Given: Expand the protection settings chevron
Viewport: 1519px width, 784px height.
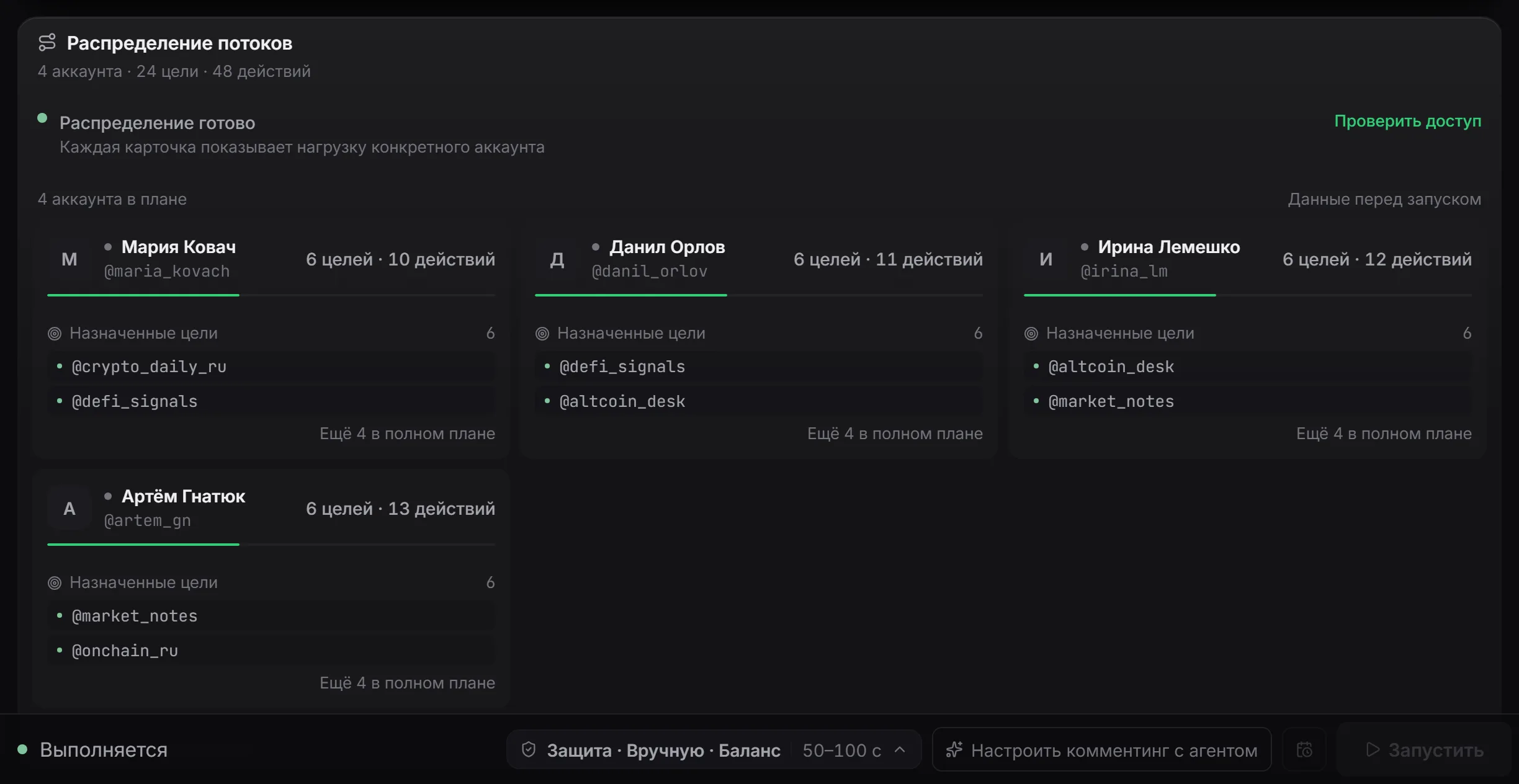Looking at the screenshot, I should click(900, 750).
